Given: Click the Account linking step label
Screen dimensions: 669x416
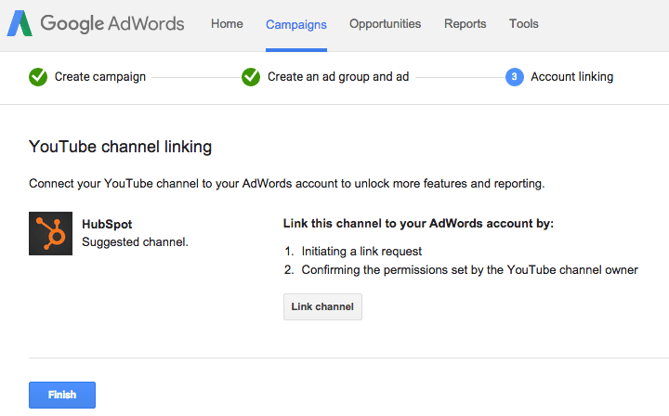Looking at the screenshot, I should pyautogui.click(x=572, y=77).
